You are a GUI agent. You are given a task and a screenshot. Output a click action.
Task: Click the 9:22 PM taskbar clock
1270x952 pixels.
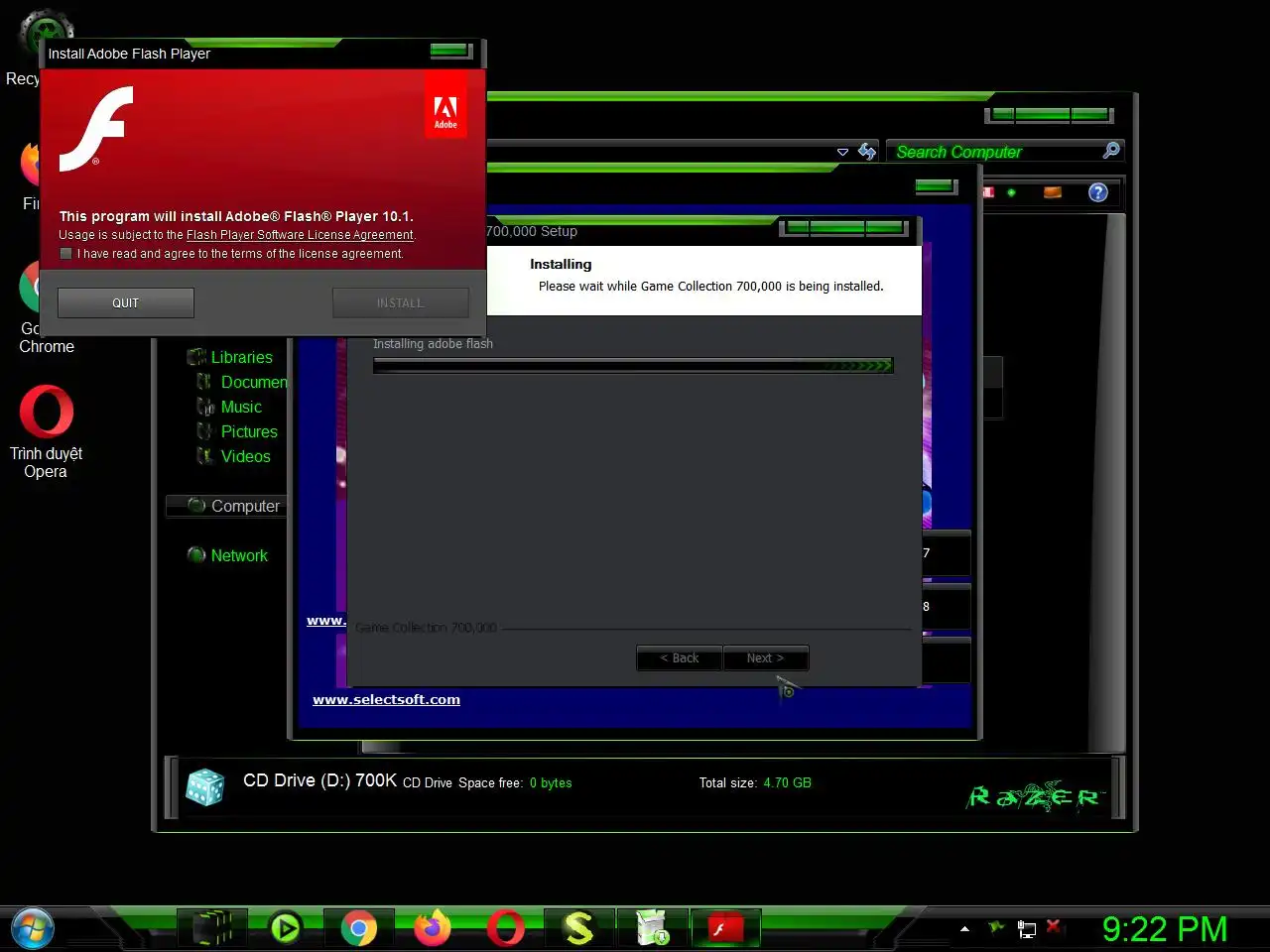tap(1165, 929)
